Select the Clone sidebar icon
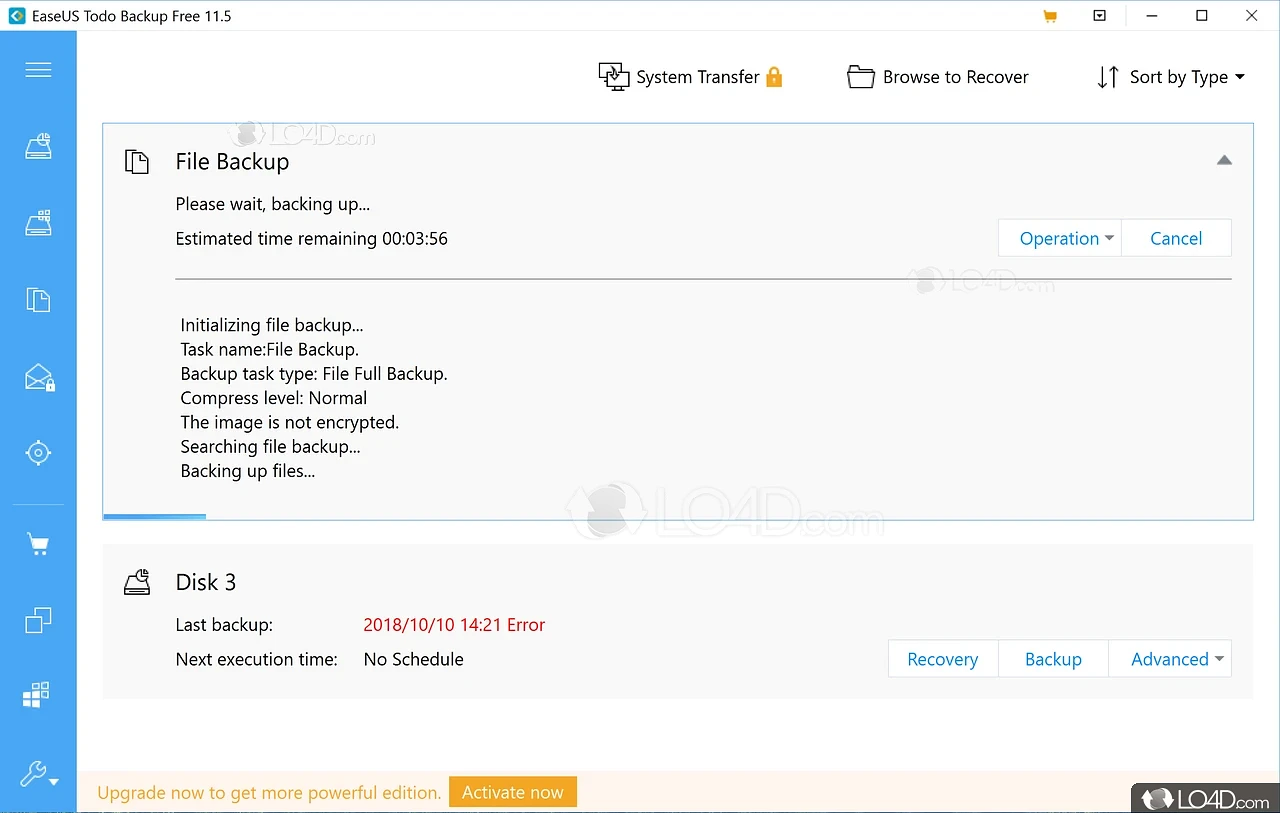The image size is (1280, 813). (x=38, y=621)
